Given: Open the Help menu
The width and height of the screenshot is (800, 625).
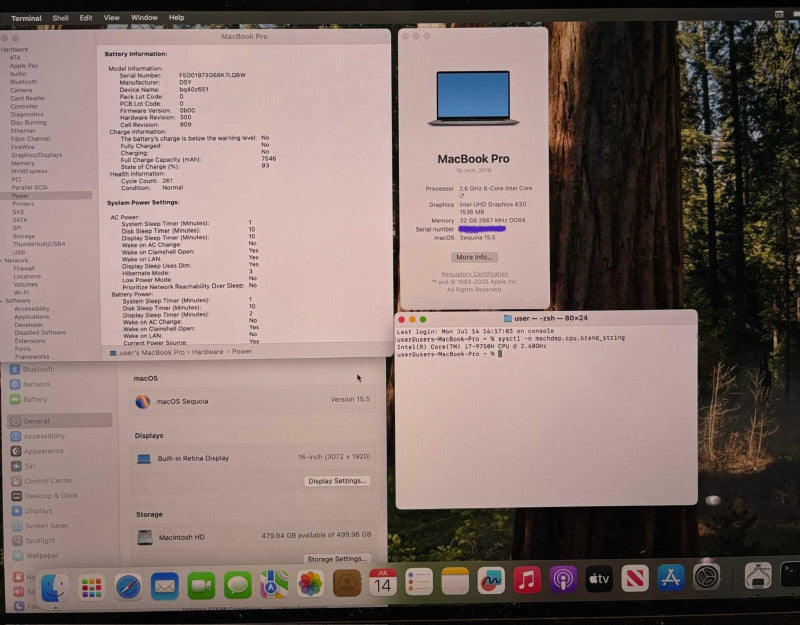Looking at the screenshot, I should click(177, 17).
